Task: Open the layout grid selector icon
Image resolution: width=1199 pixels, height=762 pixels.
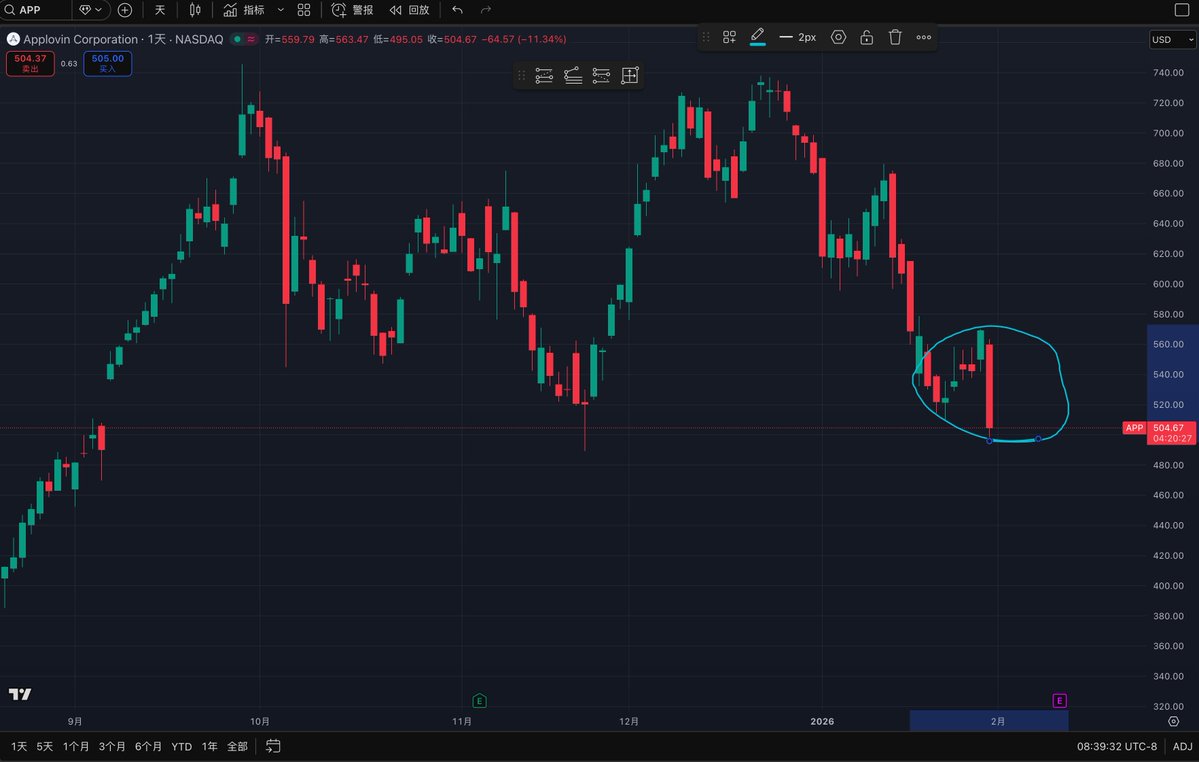Action: [304, 10]
